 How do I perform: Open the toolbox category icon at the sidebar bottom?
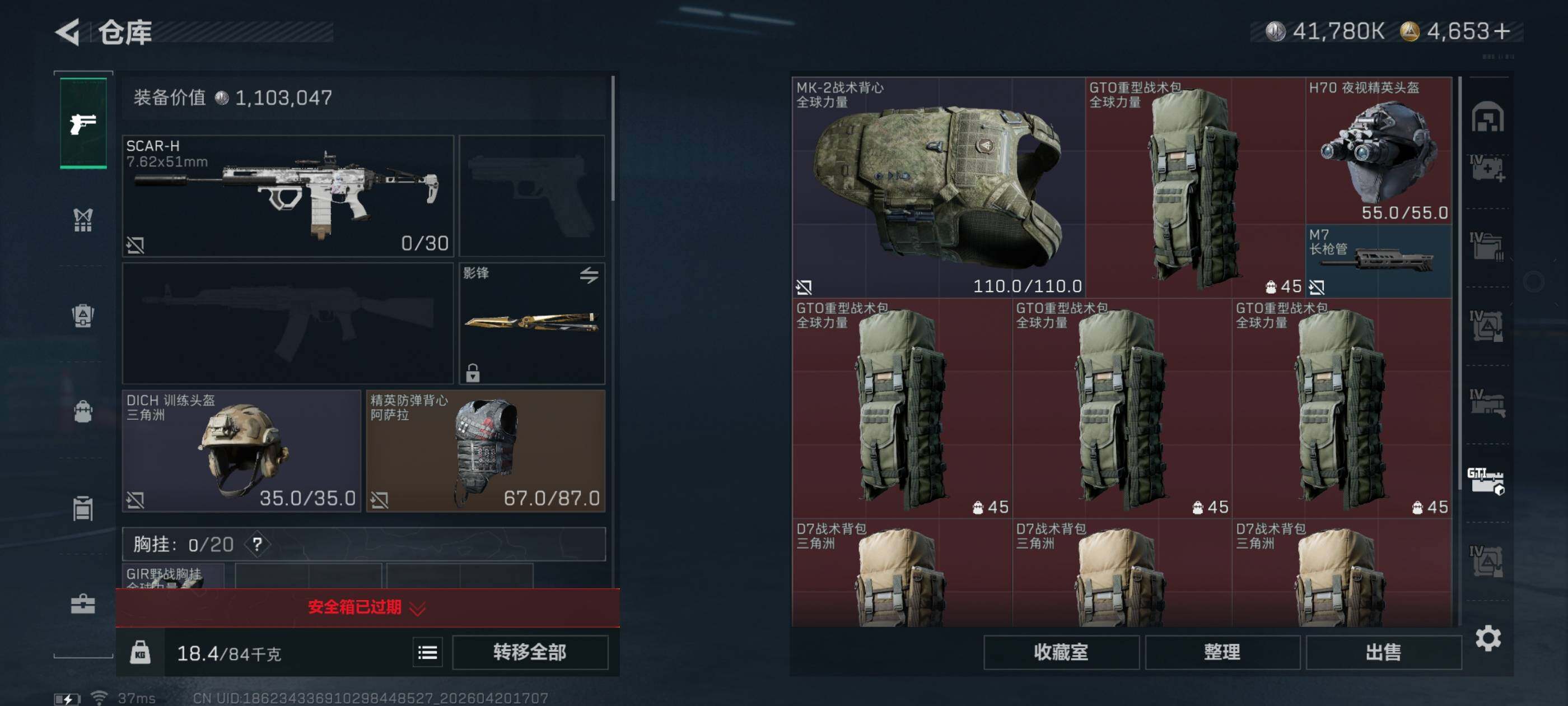pos(83,603)
